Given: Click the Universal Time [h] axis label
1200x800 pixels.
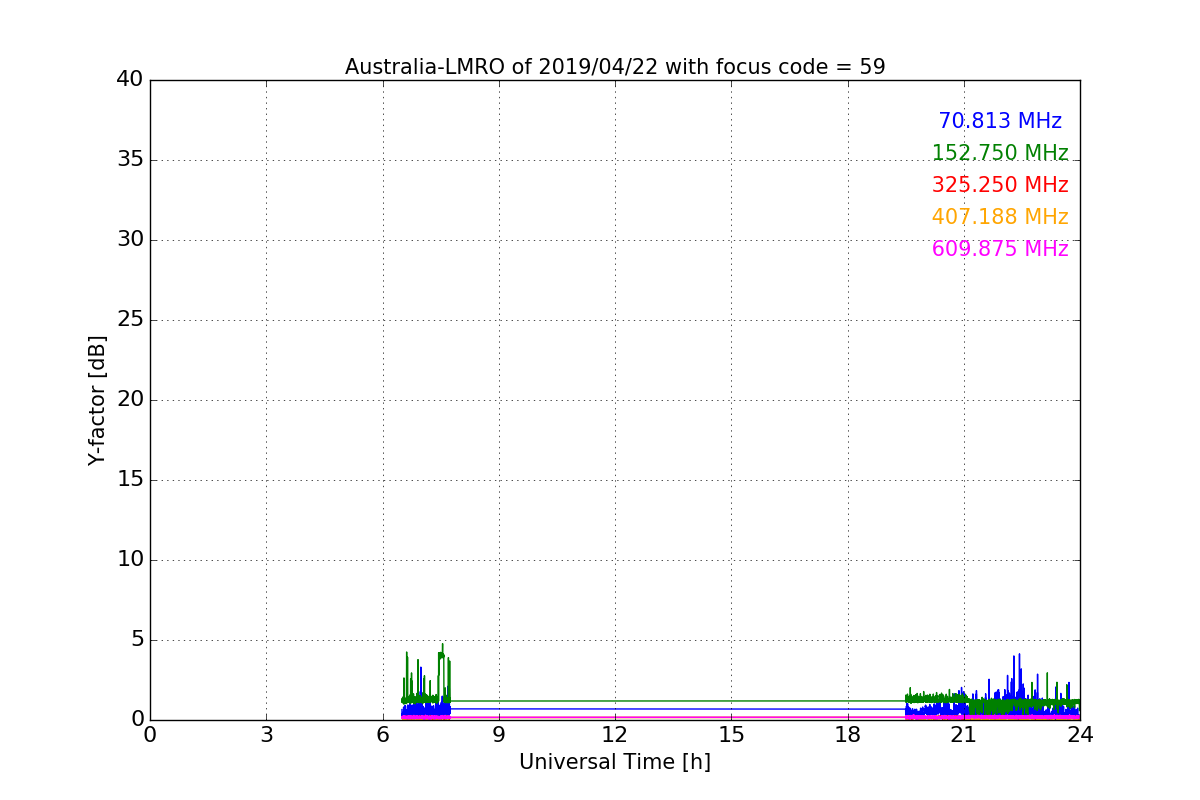Looking at the screenshot, I should click(x=615, y=762).
